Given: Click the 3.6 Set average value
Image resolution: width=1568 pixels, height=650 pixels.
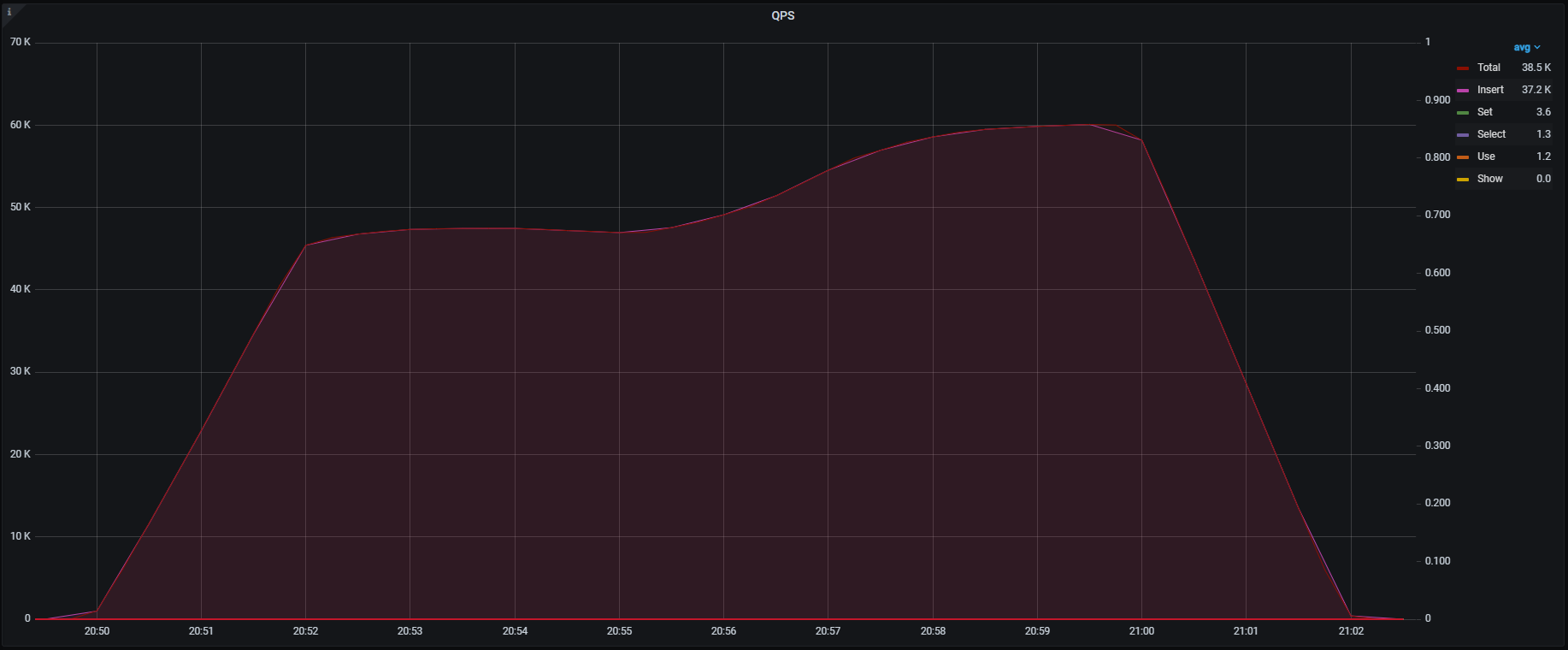Looking at the screenshot, I should (x=1543, y=112).
